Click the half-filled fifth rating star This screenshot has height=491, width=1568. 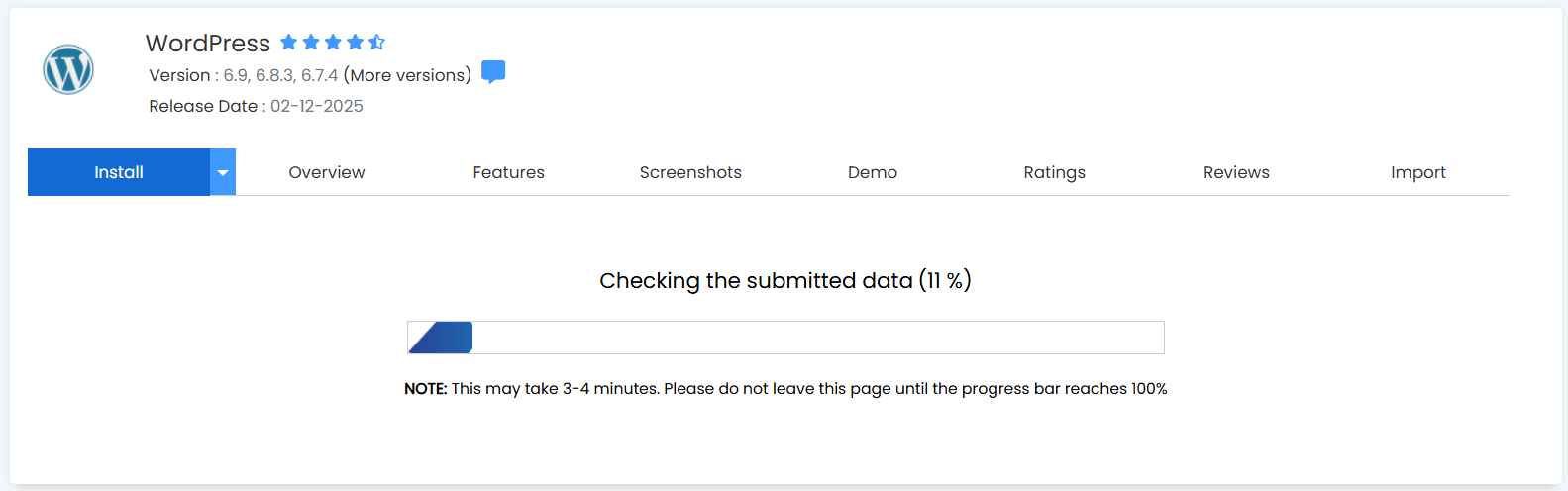(x=377, y=42)
